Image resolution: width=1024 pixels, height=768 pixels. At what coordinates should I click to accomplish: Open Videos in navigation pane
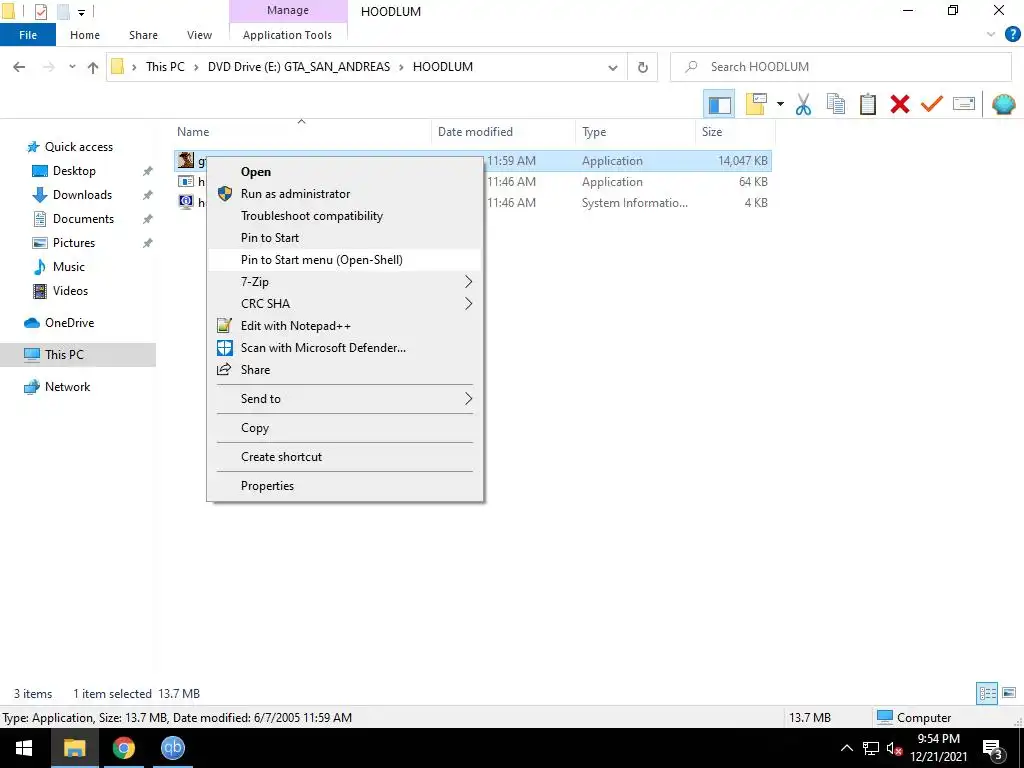point(70,291)
